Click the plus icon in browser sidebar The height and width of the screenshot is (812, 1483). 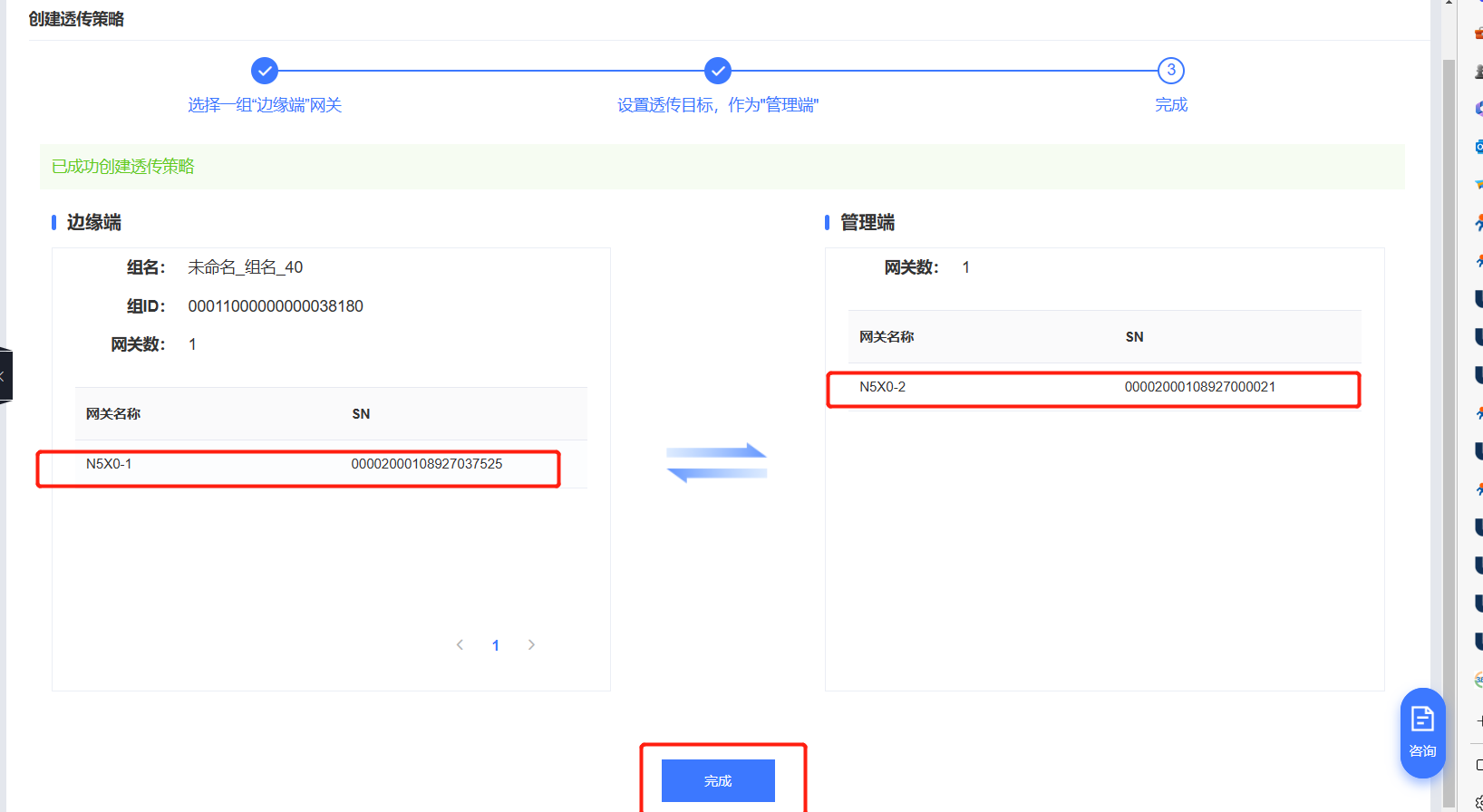tap(1478, 721)
